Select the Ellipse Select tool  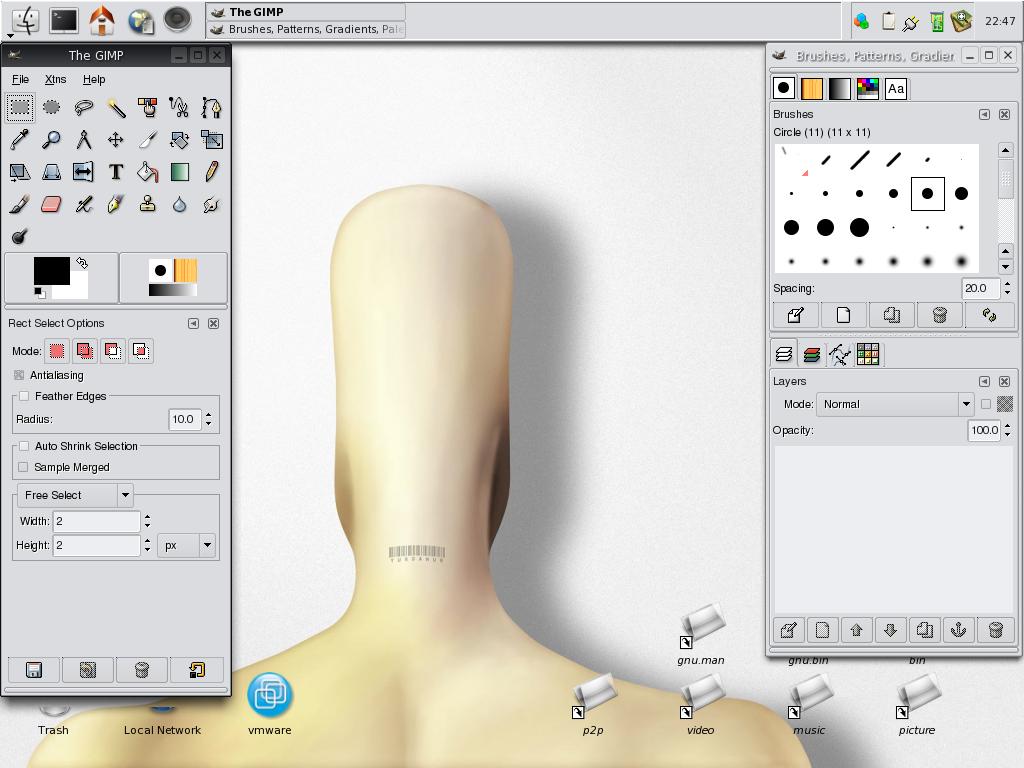52,107
